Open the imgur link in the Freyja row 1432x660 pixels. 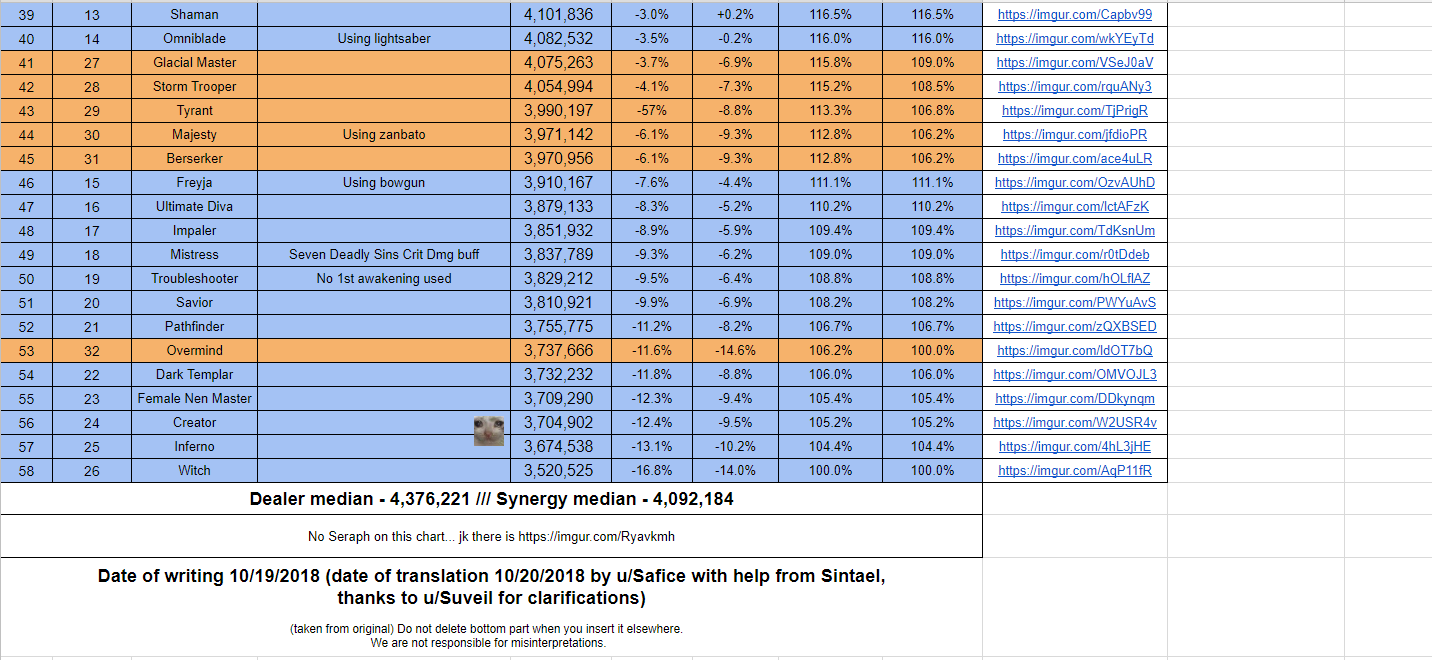(1074, 183)
